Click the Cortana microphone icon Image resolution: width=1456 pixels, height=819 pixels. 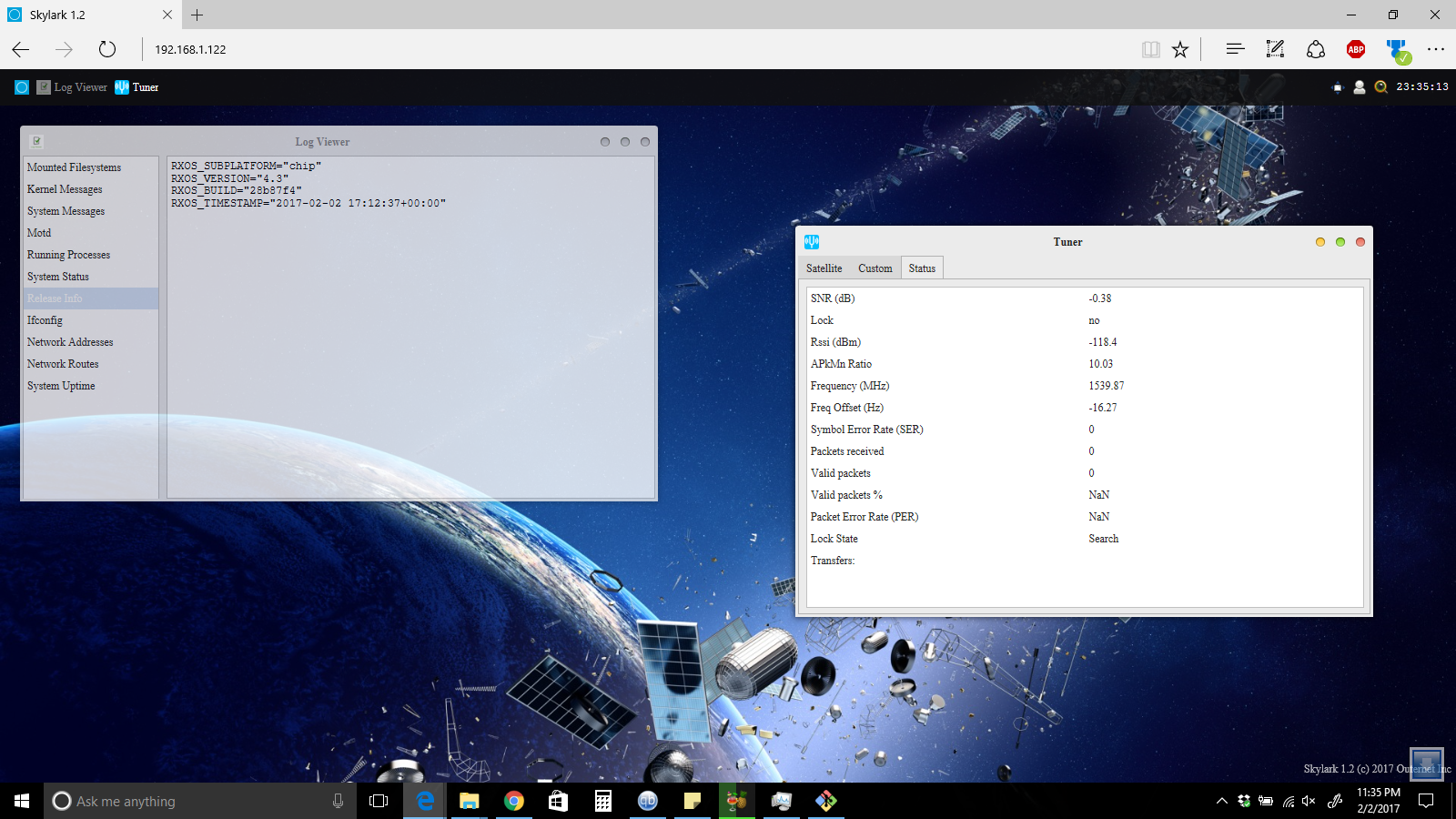click(x=338, y=801)
